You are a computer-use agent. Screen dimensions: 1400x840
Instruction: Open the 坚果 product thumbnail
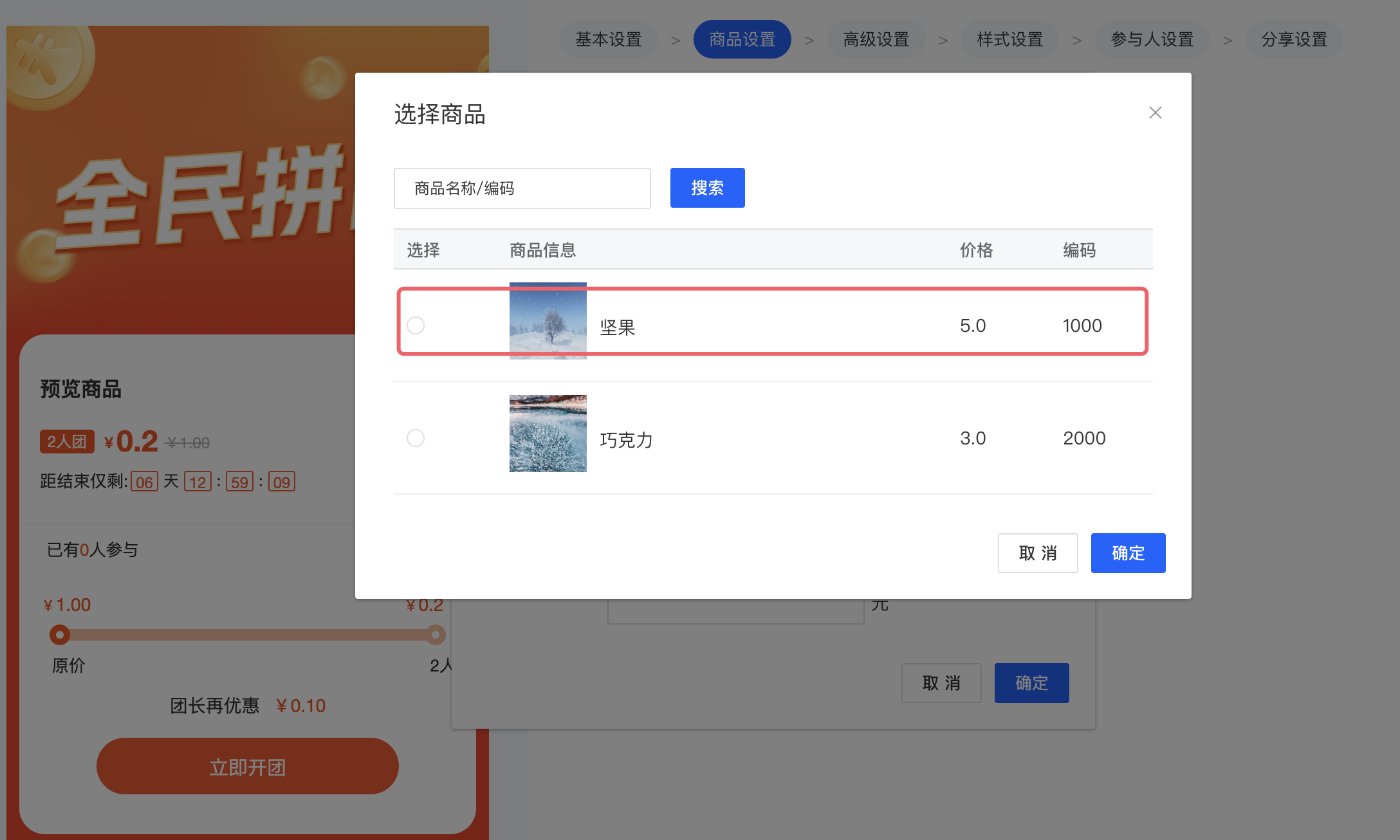(x=548, y=321)
